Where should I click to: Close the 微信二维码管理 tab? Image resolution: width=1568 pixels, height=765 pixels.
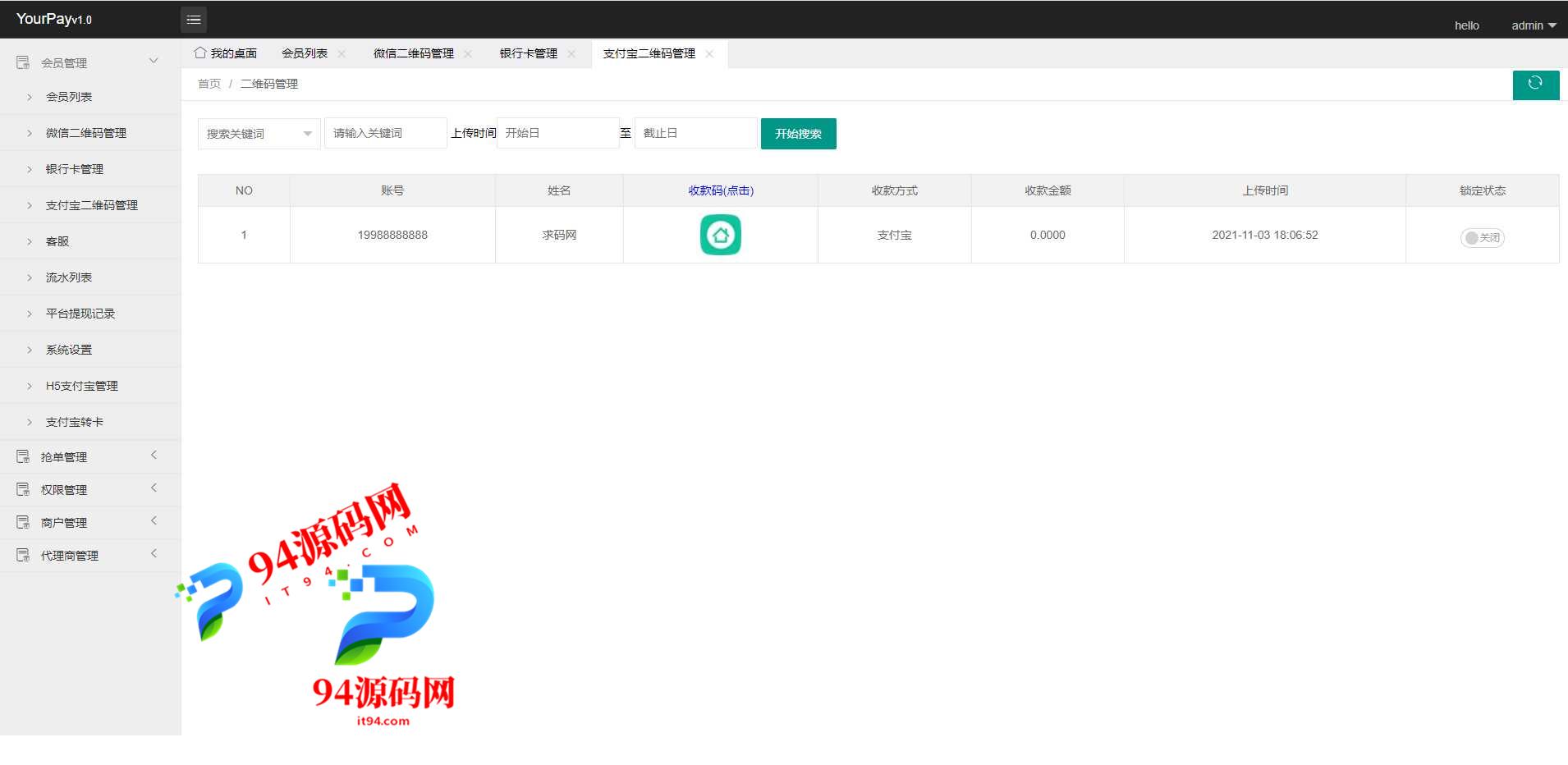tap(468, 53)
